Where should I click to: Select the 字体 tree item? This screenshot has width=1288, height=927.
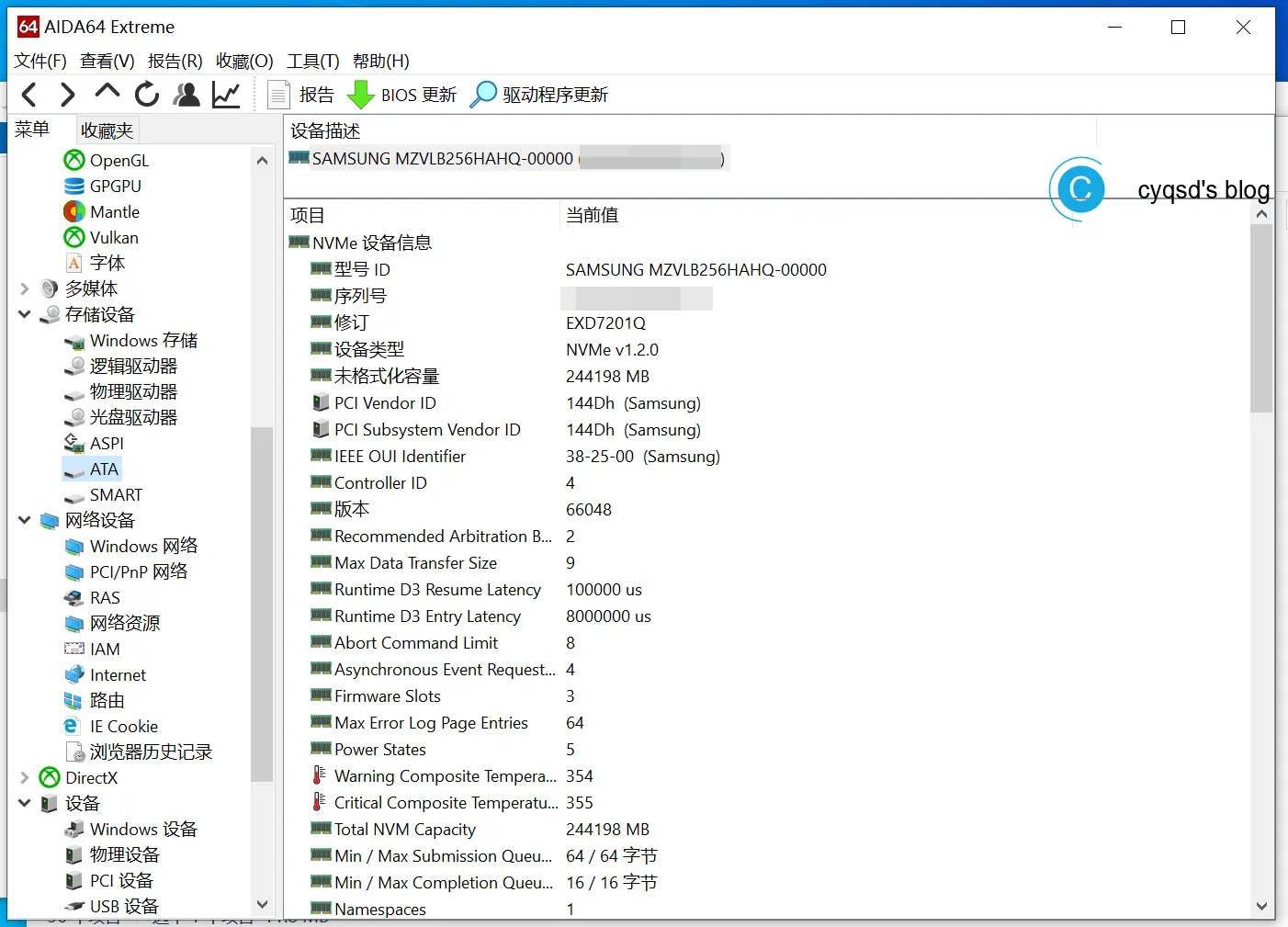[95, 263]
